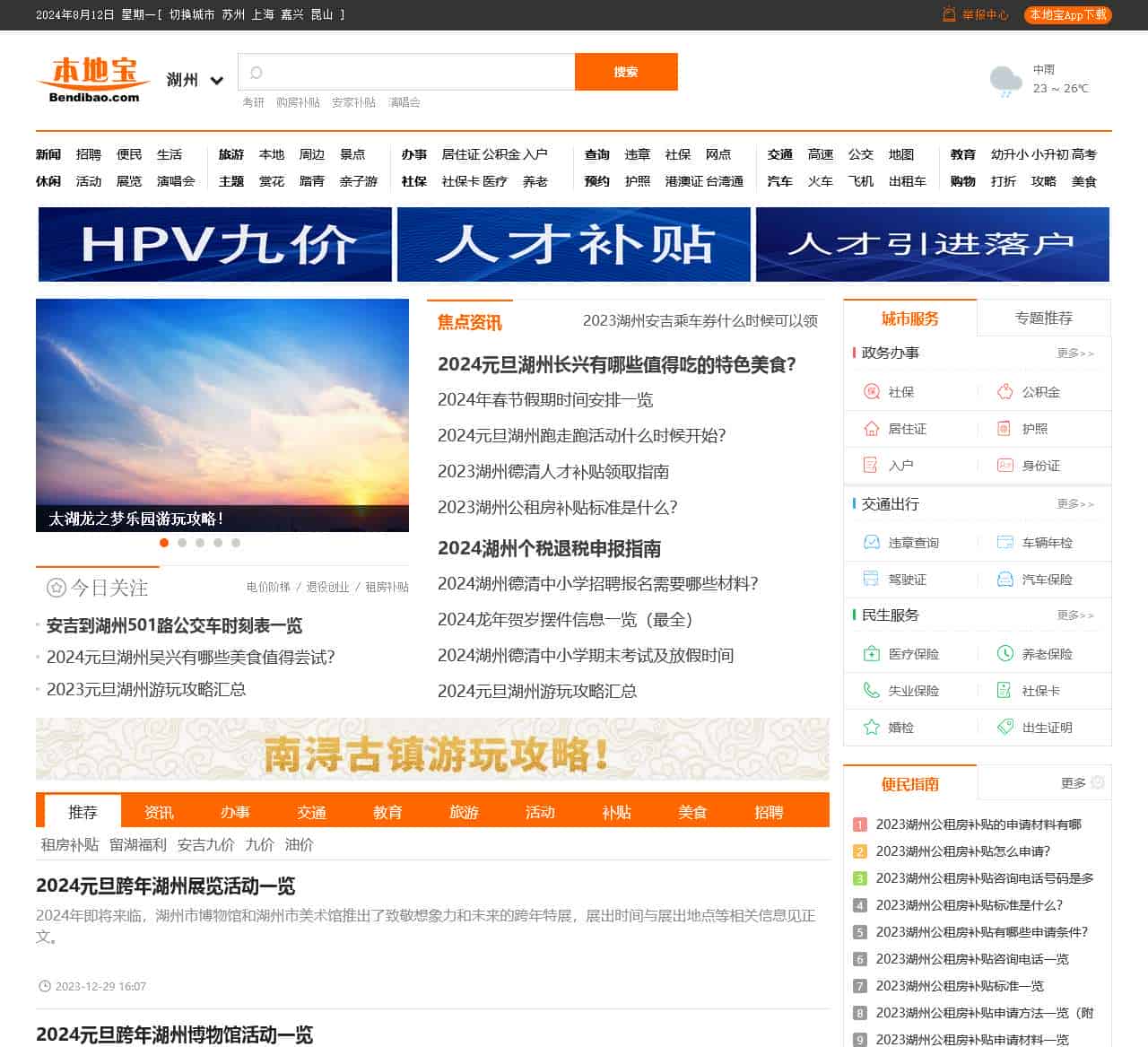Image resolution: width=1148 pixels, height=1047 pixels.
Task: Click the 举报中心 bell icon in top bar
Action: tap(946, 14)
